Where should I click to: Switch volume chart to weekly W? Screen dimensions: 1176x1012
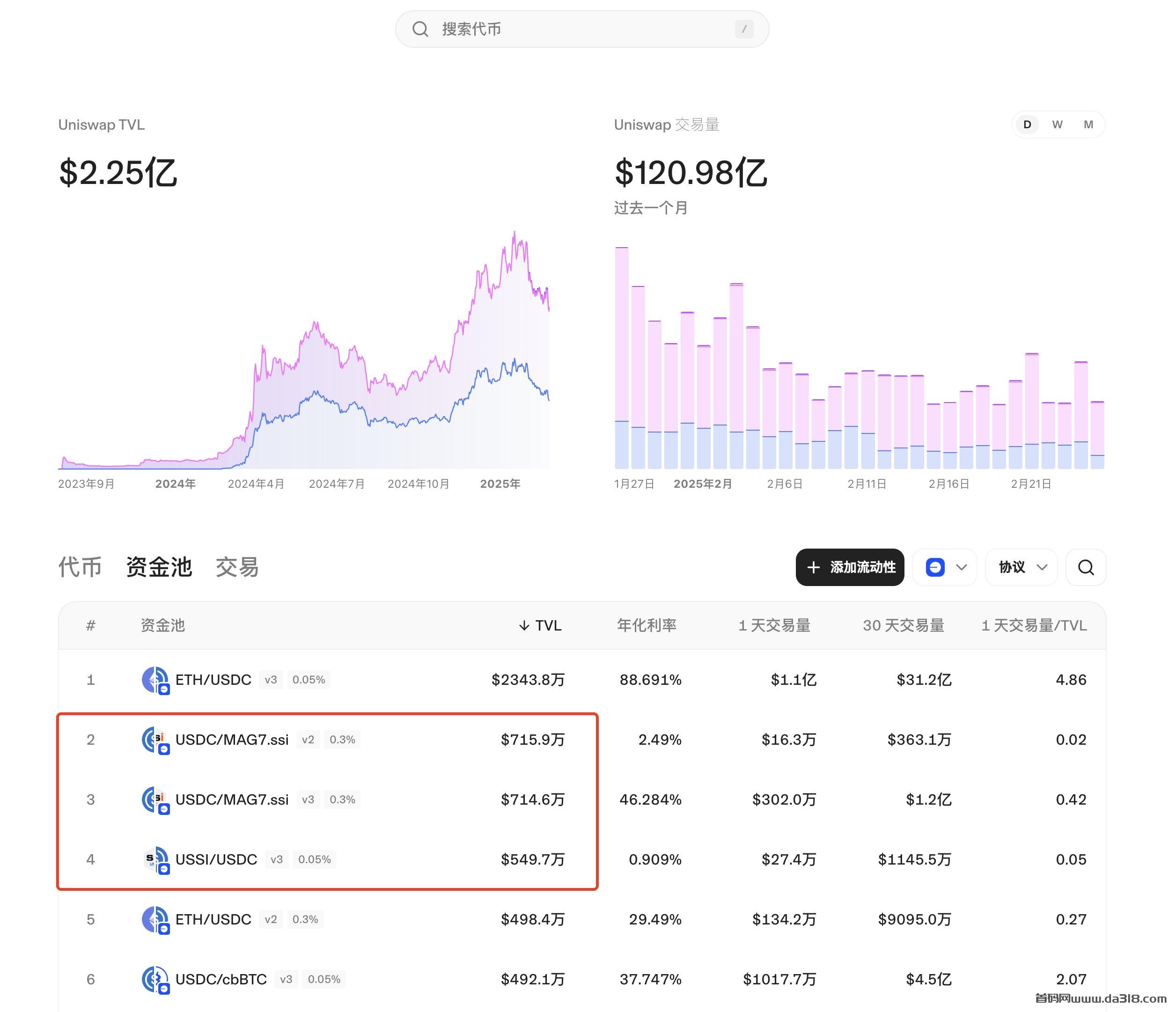(1057, 125)
